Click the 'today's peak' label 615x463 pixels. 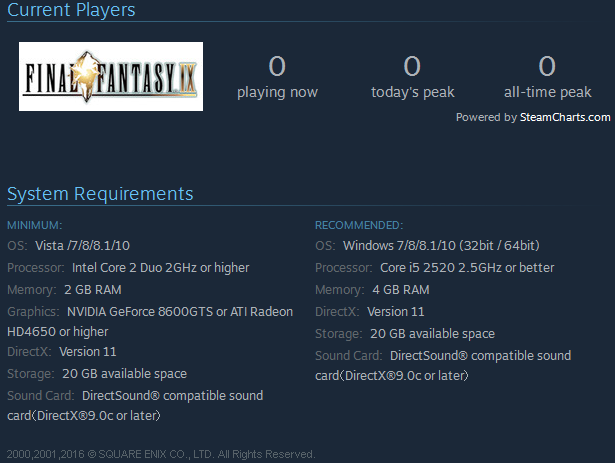coord(413,93)
